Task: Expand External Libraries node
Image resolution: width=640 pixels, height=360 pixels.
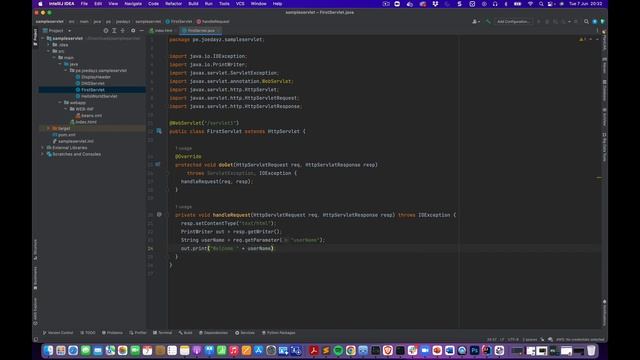Action: coord(43,148)
